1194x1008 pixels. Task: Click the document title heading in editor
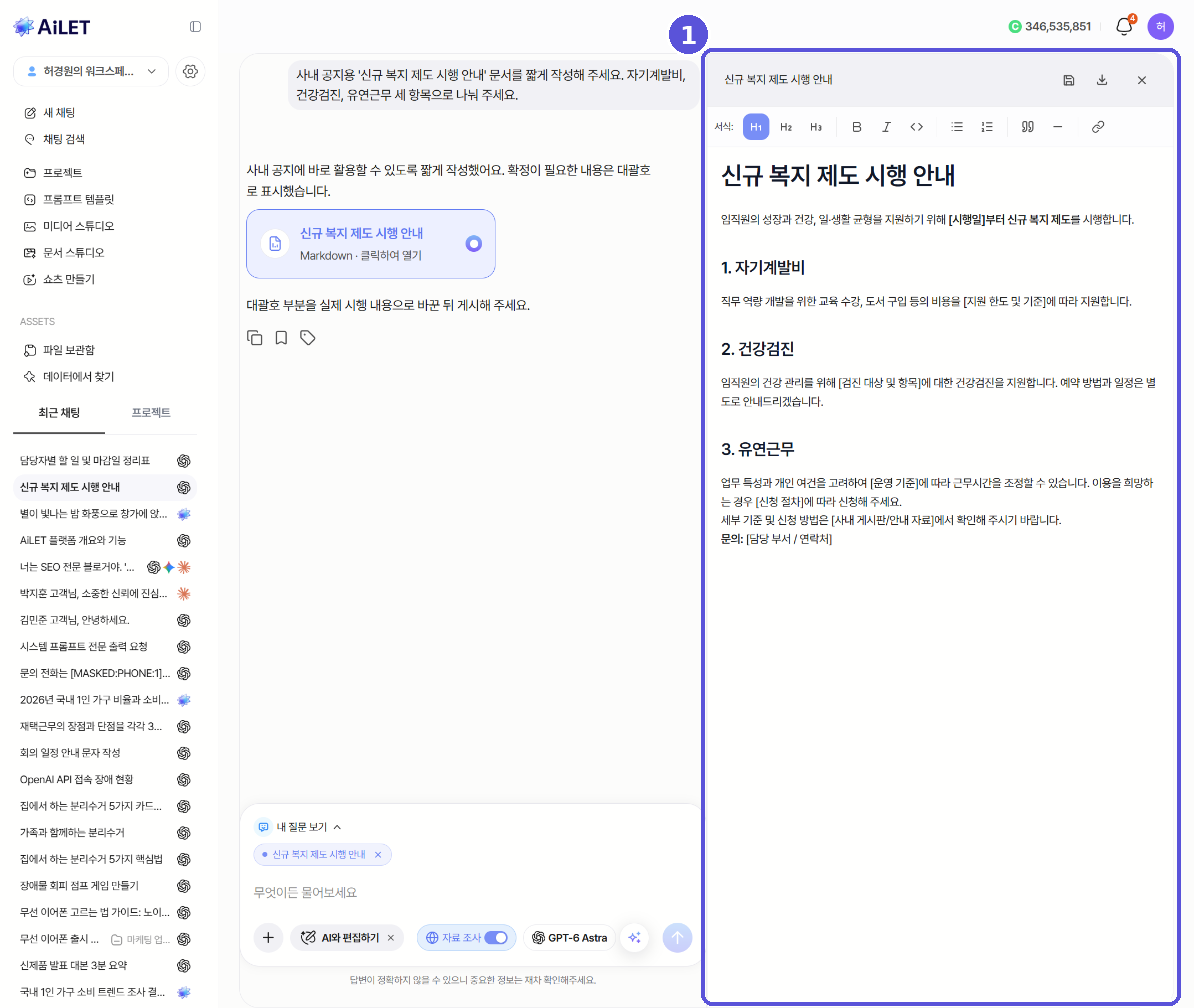pyautogui.click(x=838, y=176)
